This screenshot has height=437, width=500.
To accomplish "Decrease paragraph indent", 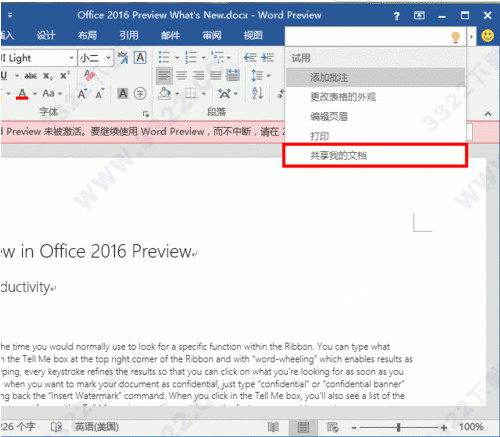I will click(250, 57).
